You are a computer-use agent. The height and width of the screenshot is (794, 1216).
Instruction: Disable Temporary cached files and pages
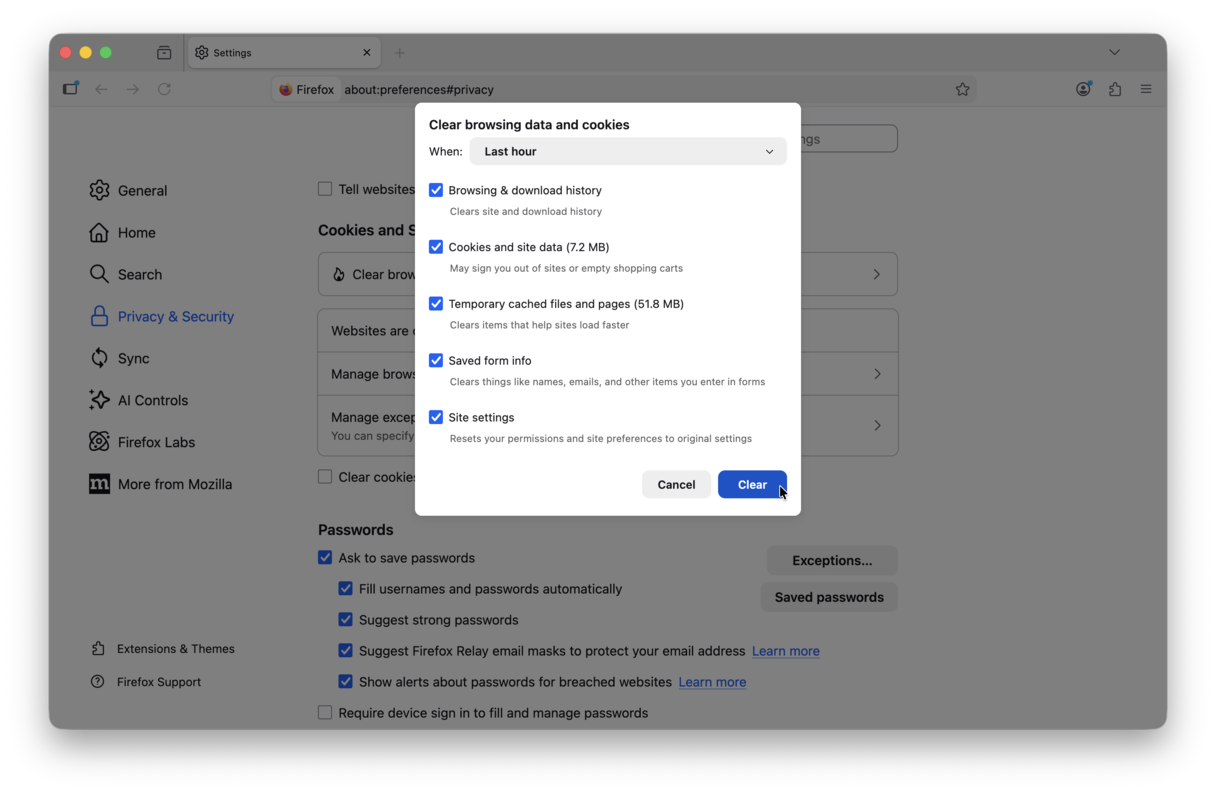(x=436, y=303)
